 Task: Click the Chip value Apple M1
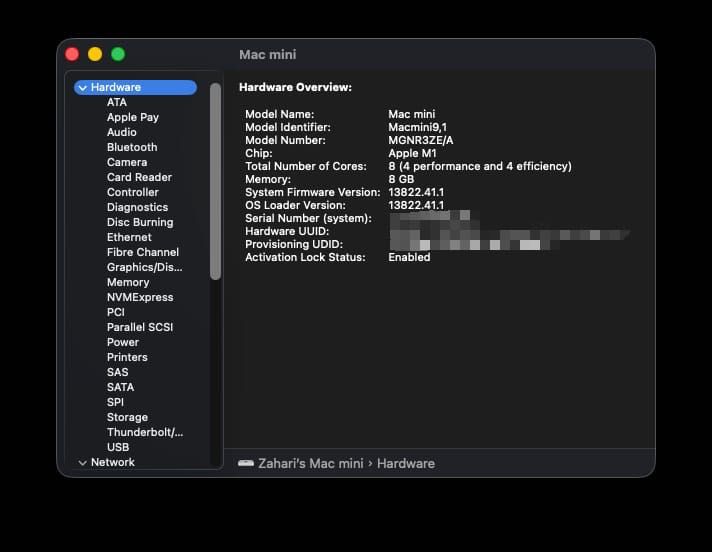412,153
